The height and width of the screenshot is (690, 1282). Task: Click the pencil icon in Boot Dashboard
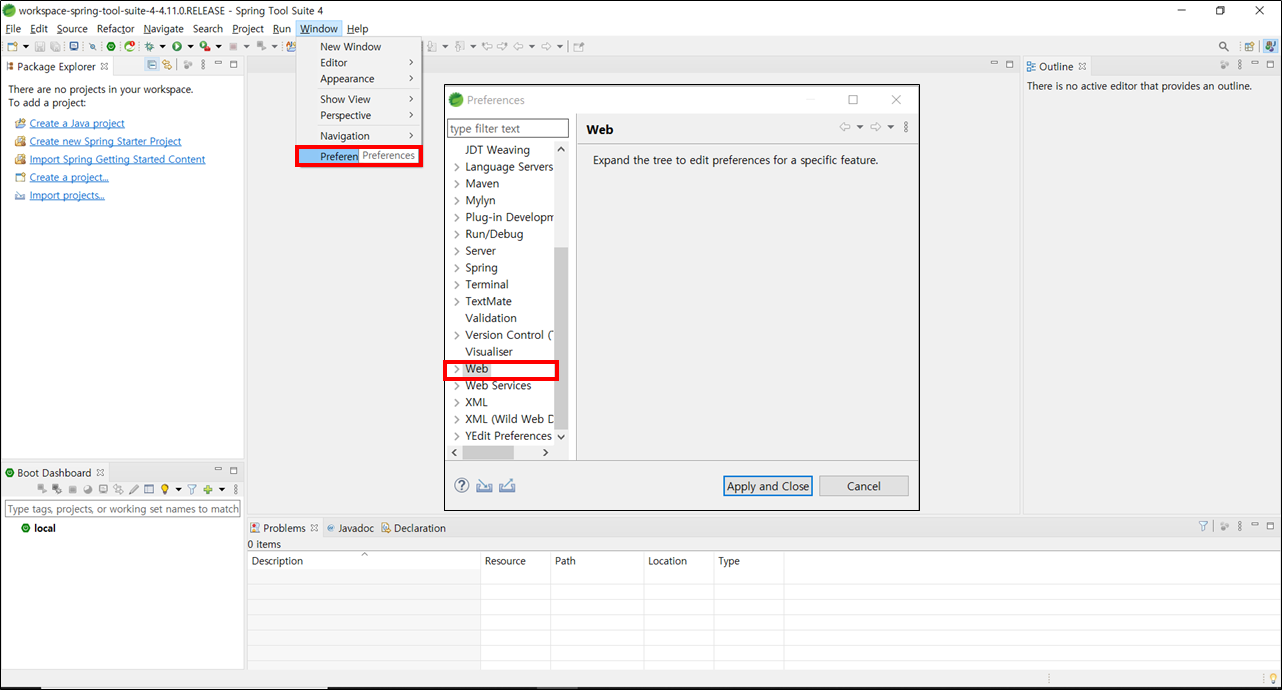click(133, 489)
